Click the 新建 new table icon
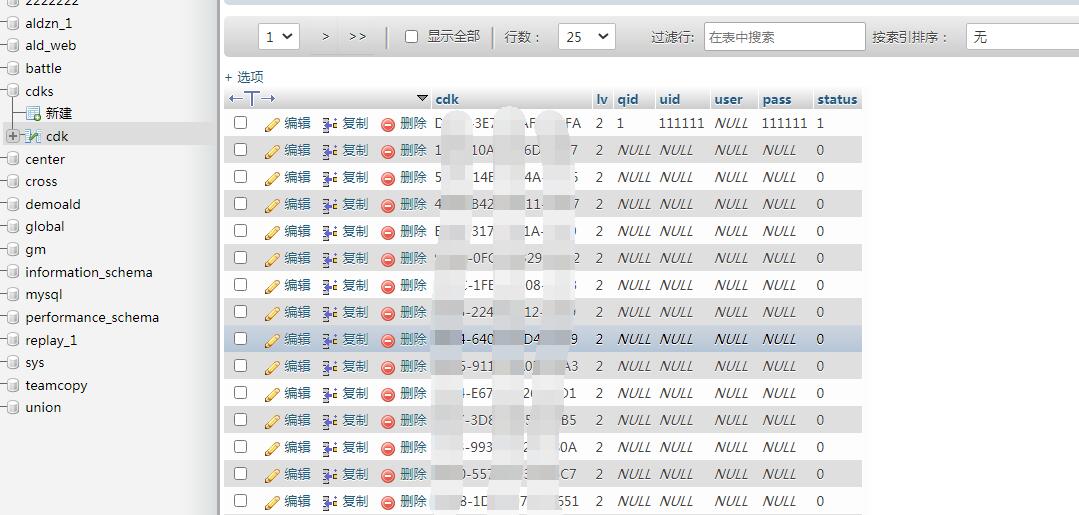The width and height of the screenshot is (1079, 515). coord(33,114)
